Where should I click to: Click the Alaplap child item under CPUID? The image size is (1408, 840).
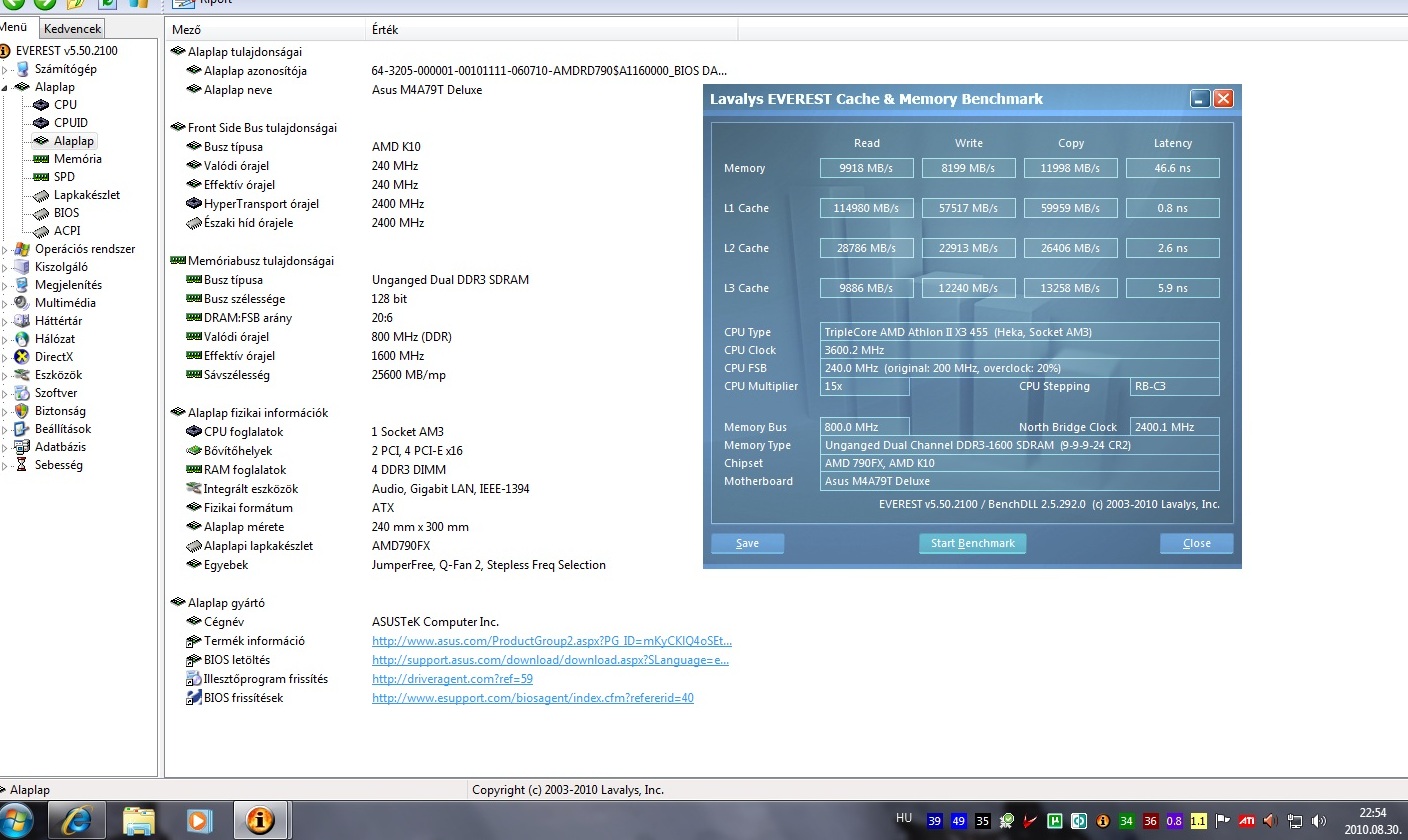tap(74, 141)
